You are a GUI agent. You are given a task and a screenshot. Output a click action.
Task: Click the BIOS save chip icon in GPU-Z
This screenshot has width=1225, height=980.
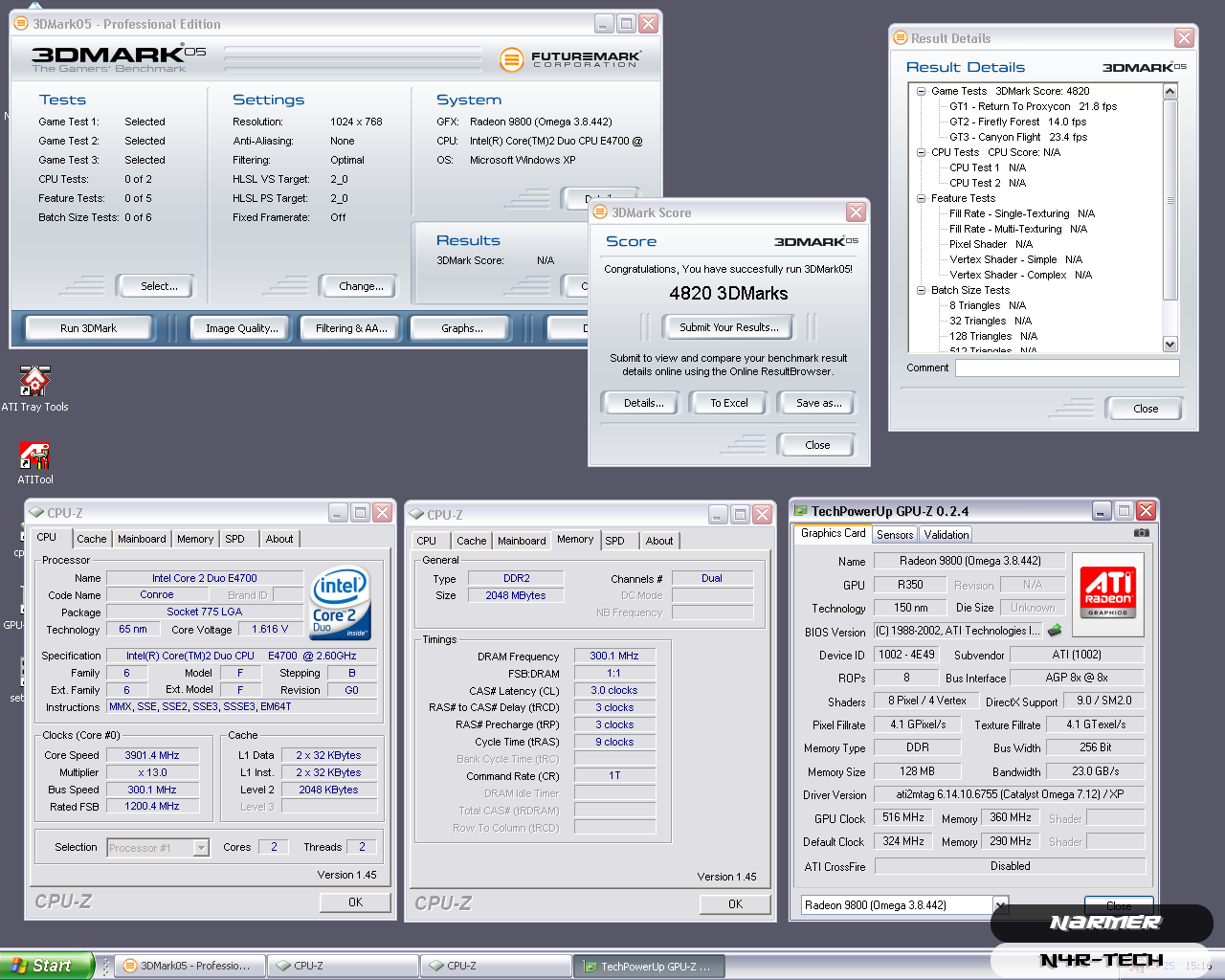coord(1055,631)
